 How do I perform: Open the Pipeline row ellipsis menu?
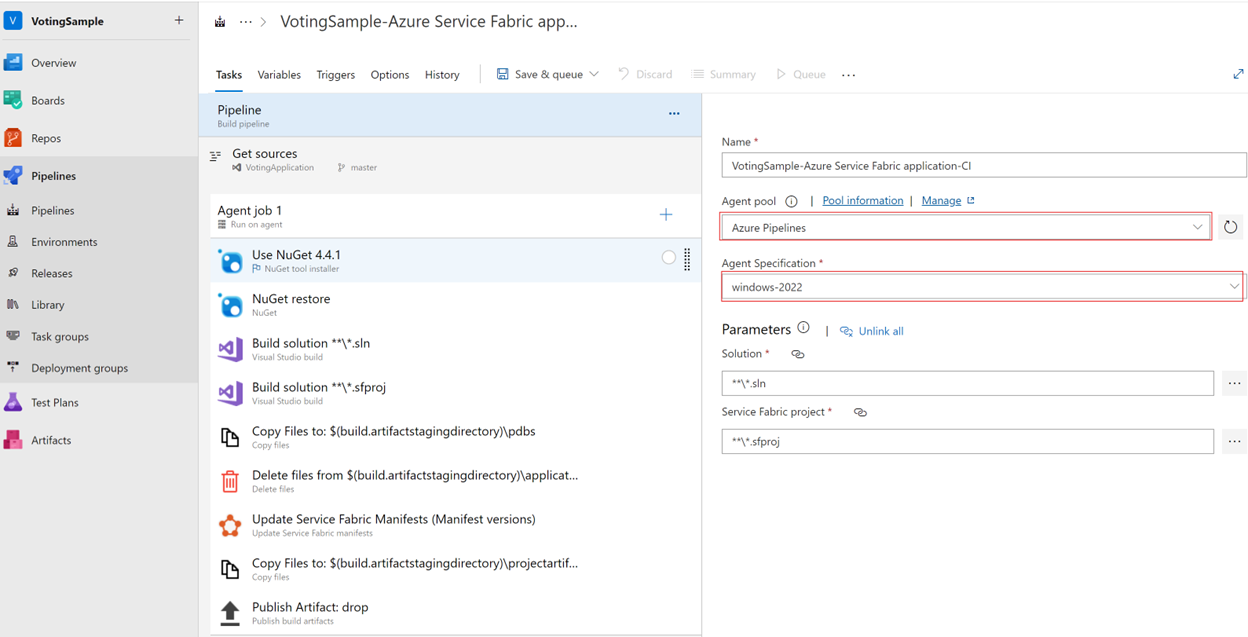[x=674, y=114]
